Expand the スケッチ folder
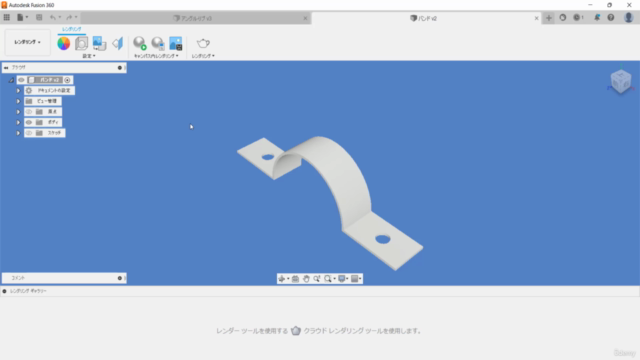Screen dimensions: 640x360 point(18,133)
